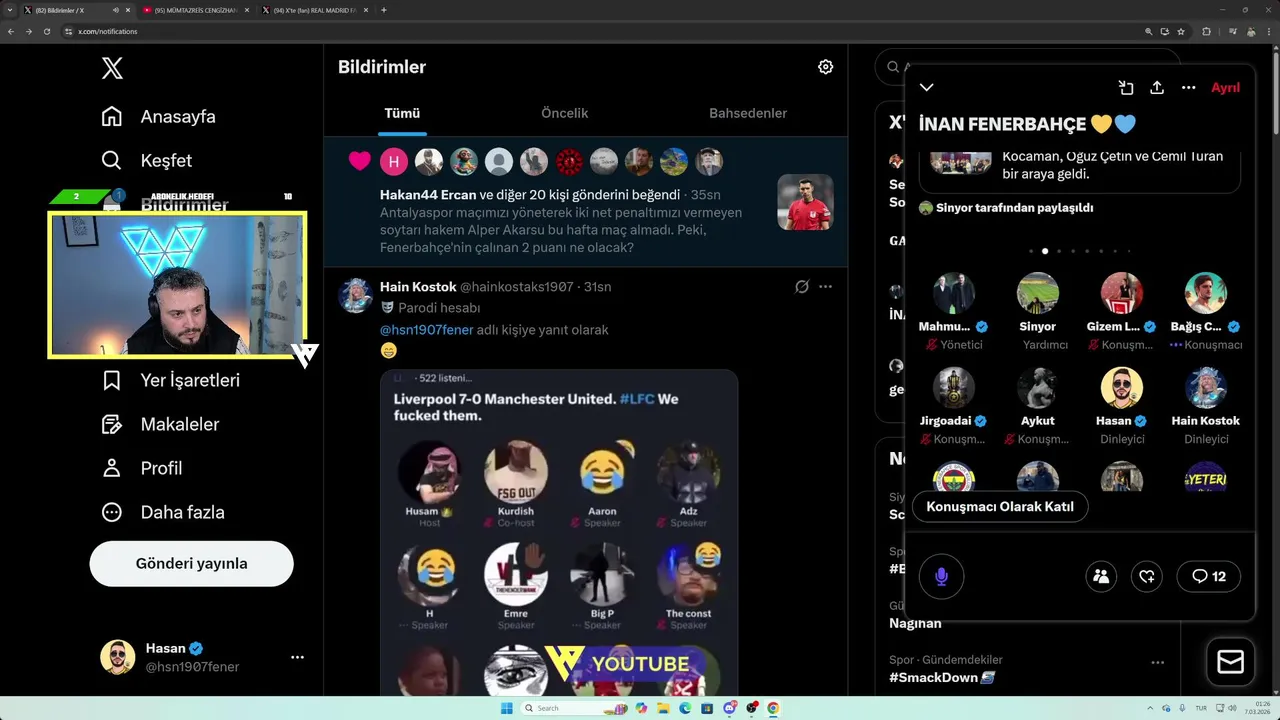Open notification settings gear icon
The height and width of the screenshot is (720, 1280).
(x=825, y=67)
